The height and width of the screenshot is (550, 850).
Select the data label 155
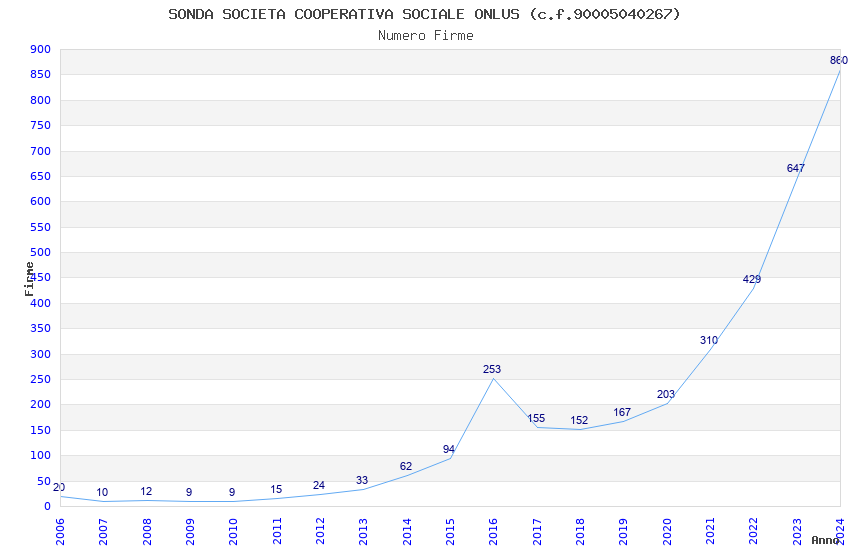click(x=536, y=418)
